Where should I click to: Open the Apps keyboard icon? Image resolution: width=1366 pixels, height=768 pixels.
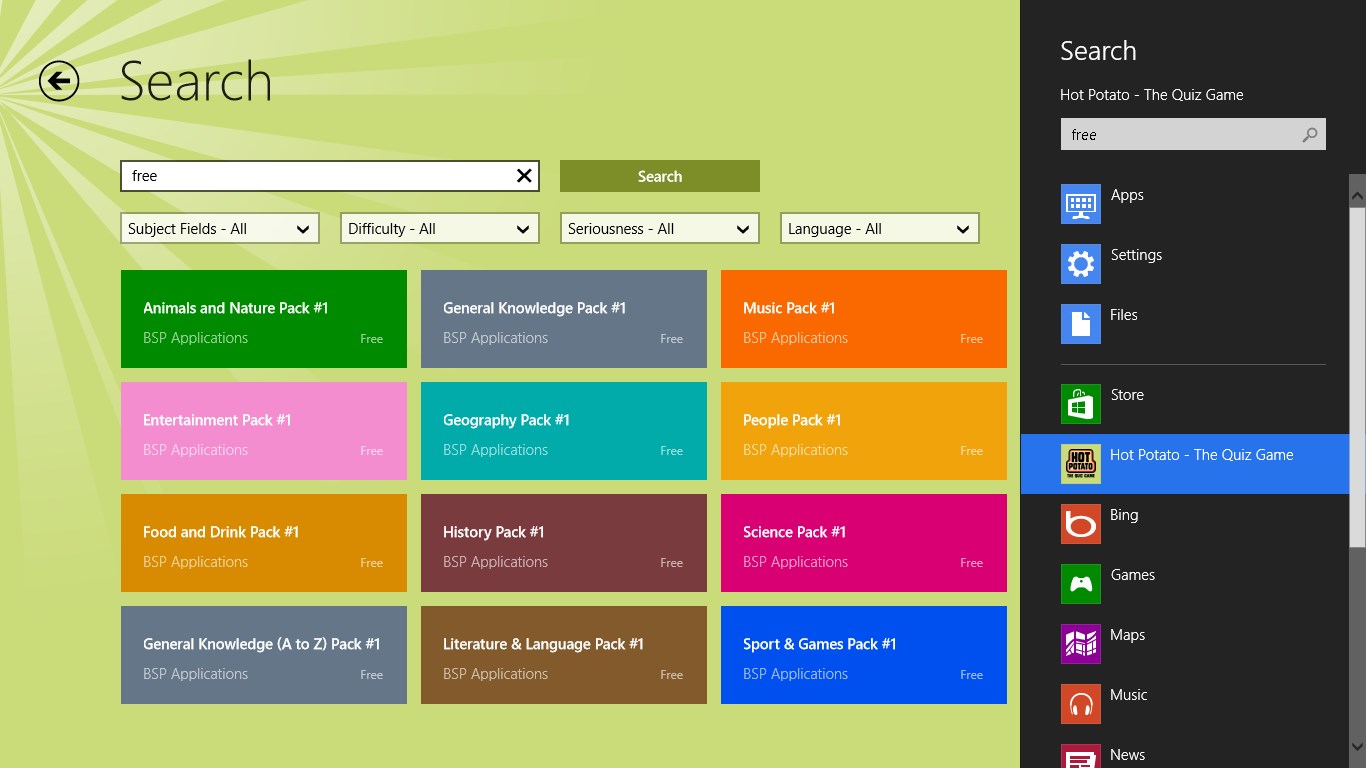click(1081, 204)
